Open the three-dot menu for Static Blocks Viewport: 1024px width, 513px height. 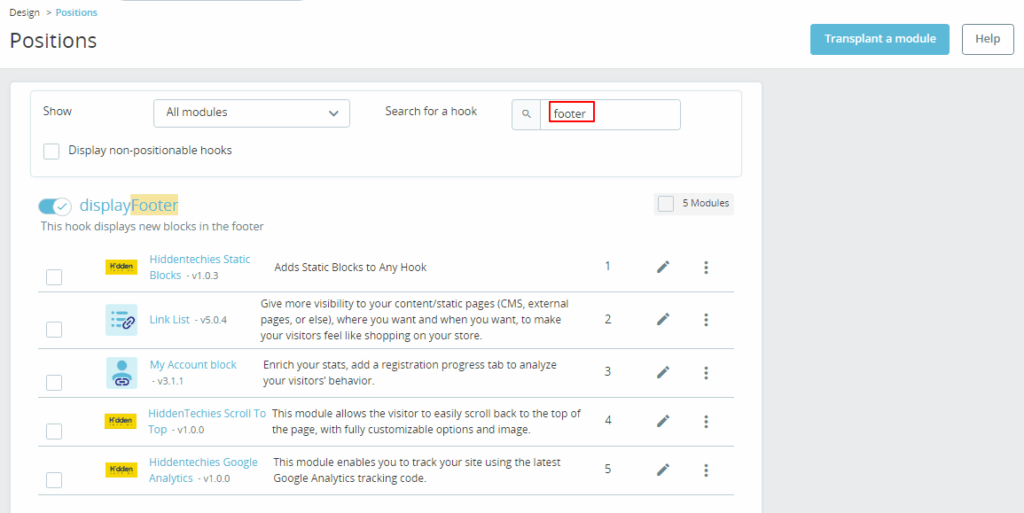tap(706, 267)
